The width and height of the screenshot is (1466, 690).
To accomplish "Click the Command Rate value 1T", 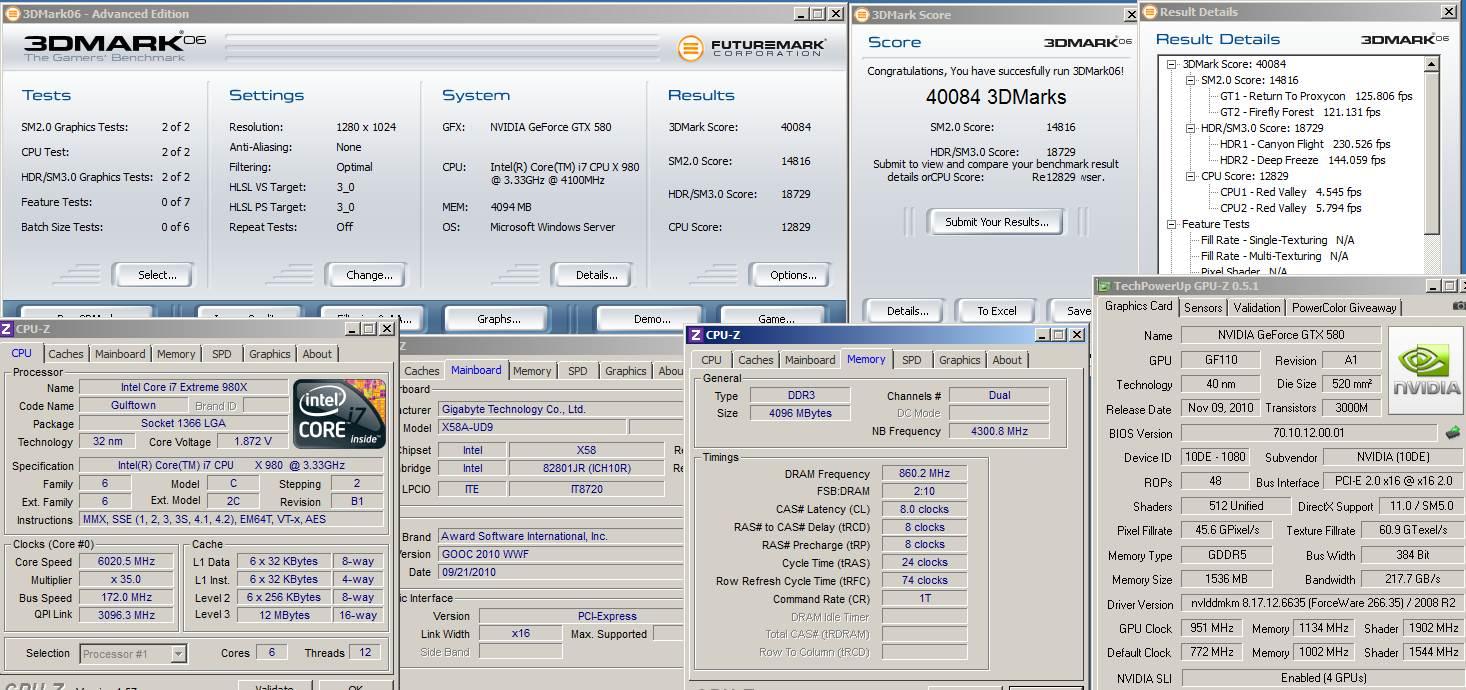I will (924, 599).
